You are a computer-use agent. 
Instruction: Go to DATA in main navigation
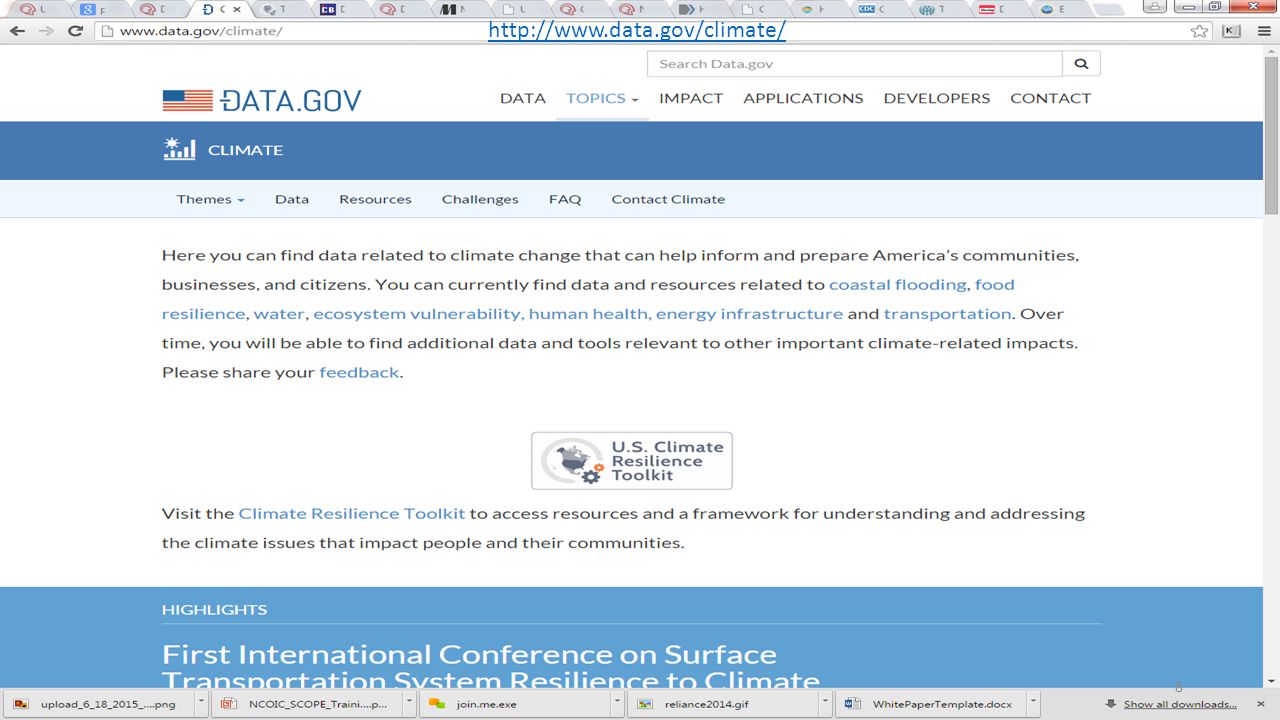click(x=523, y=98)
